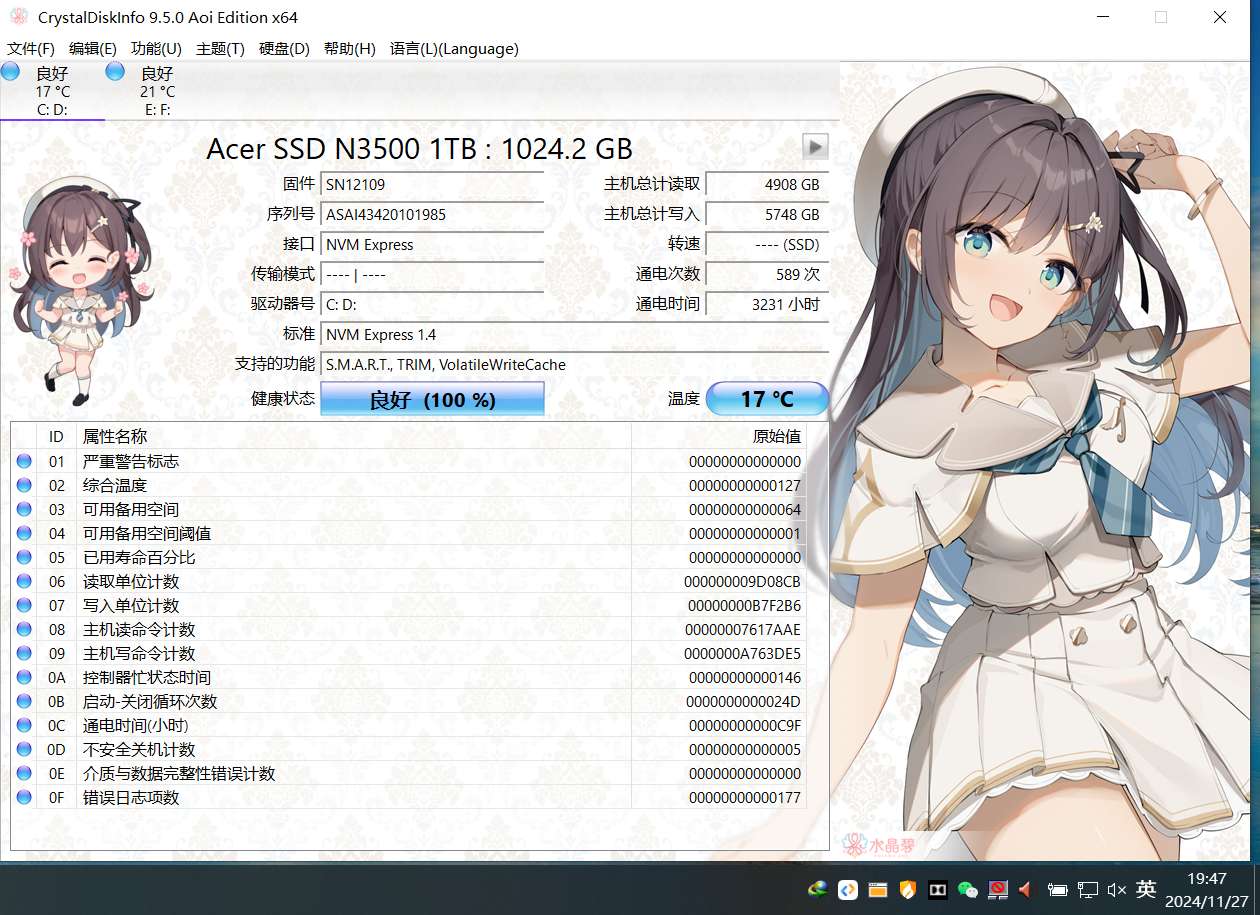Click the red speaker tray icon
Screen dimensions: 1260x915
coord(1026,888)
